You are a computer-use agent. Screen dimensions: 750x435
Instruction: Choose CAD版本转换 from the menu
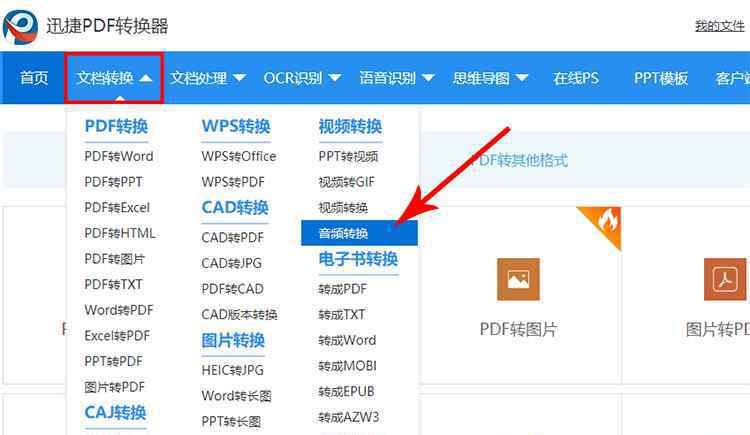coord(239,315)
